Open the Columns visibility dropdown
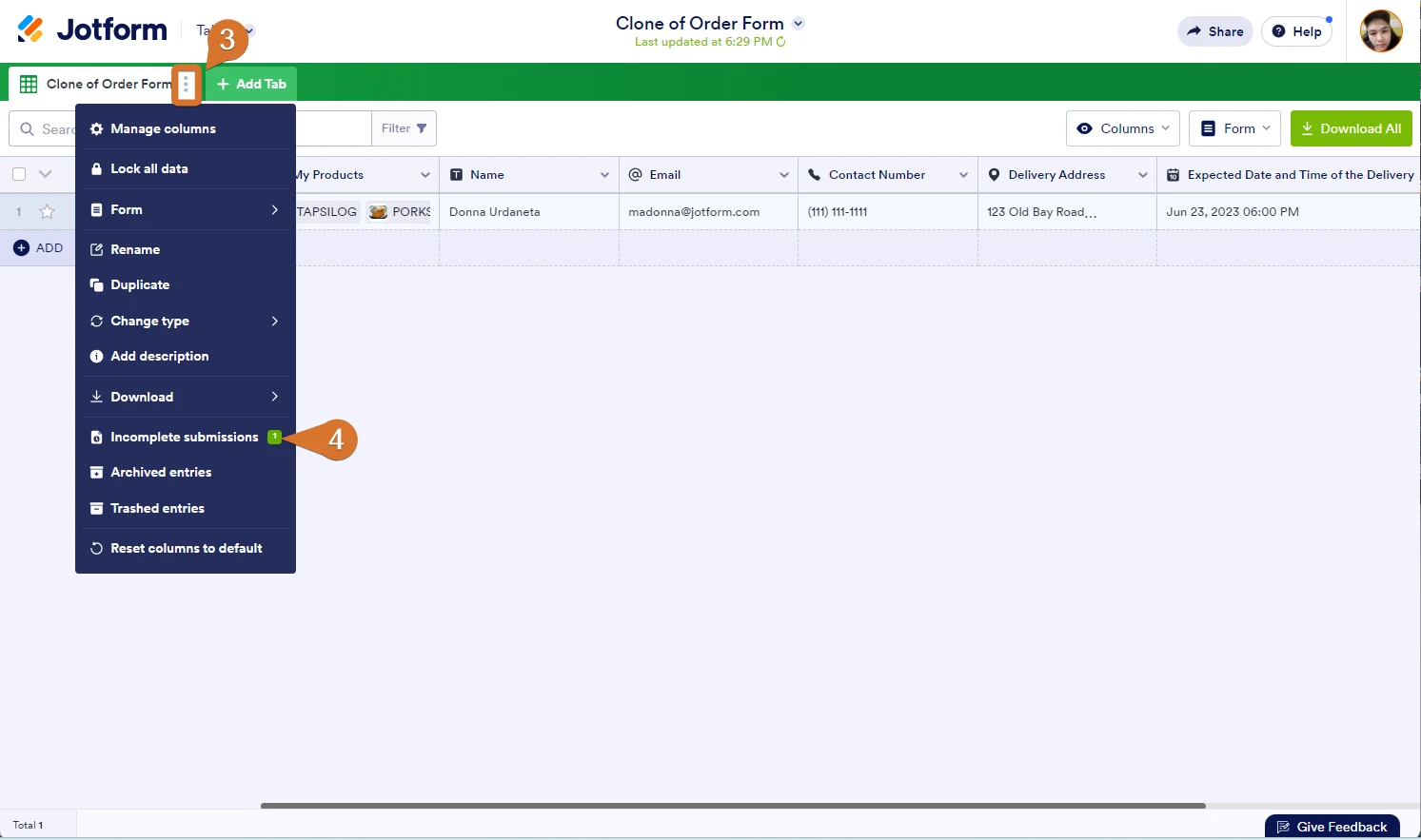The image size is (1421, 840). 1122,127
